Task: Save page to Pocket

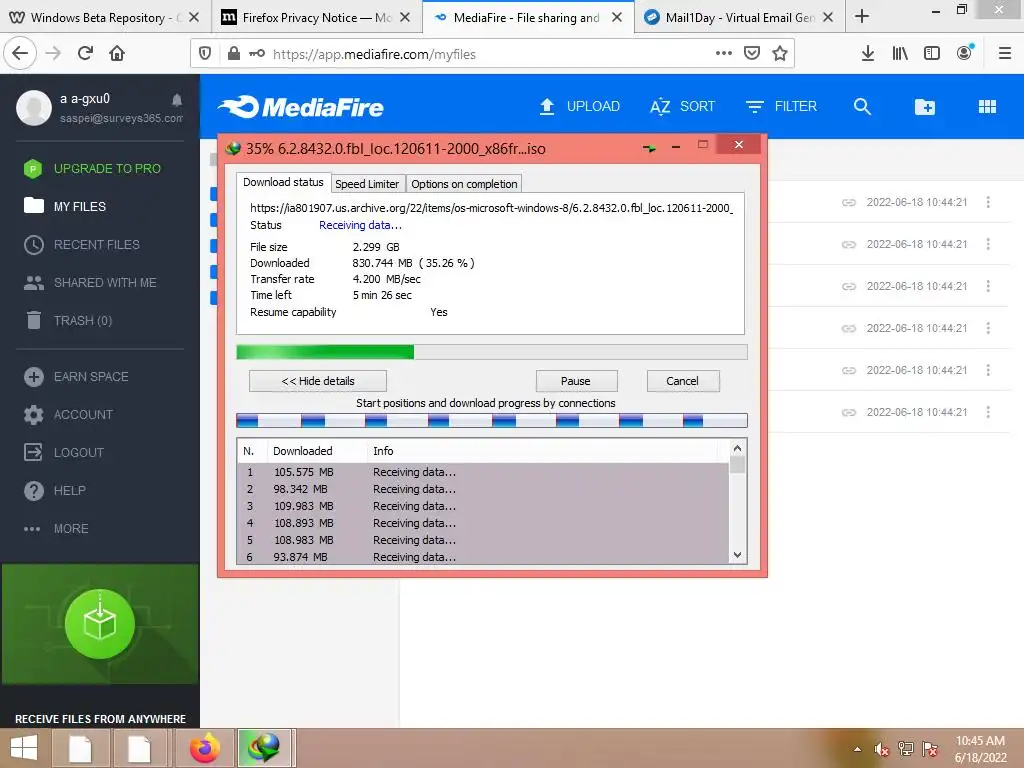Action: tap(752, 53)
